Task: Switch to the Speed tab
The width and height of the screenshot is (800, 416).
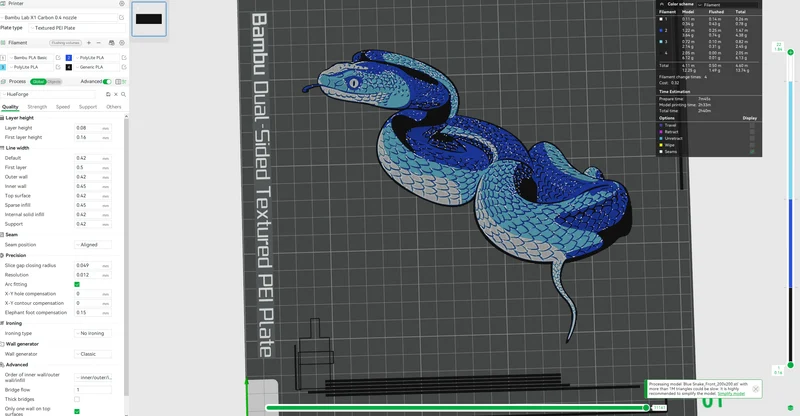Action: (x=63, y=107)
